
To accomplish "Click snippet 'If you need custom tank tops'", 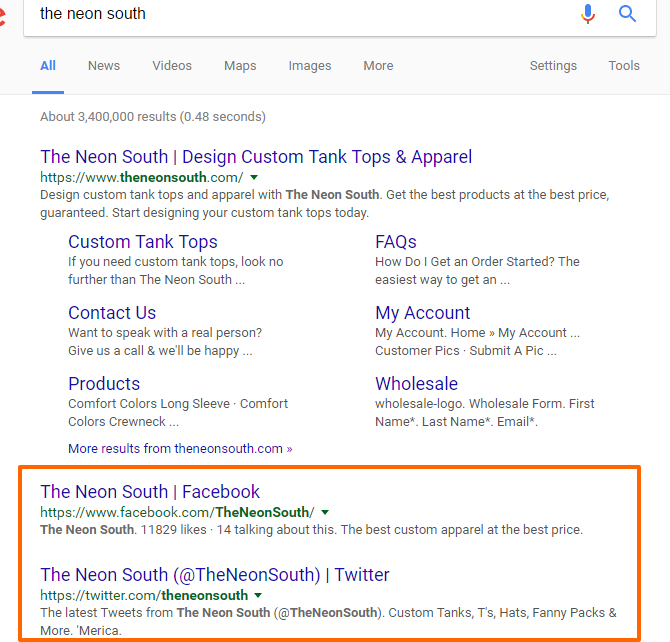I will point(153,262).
